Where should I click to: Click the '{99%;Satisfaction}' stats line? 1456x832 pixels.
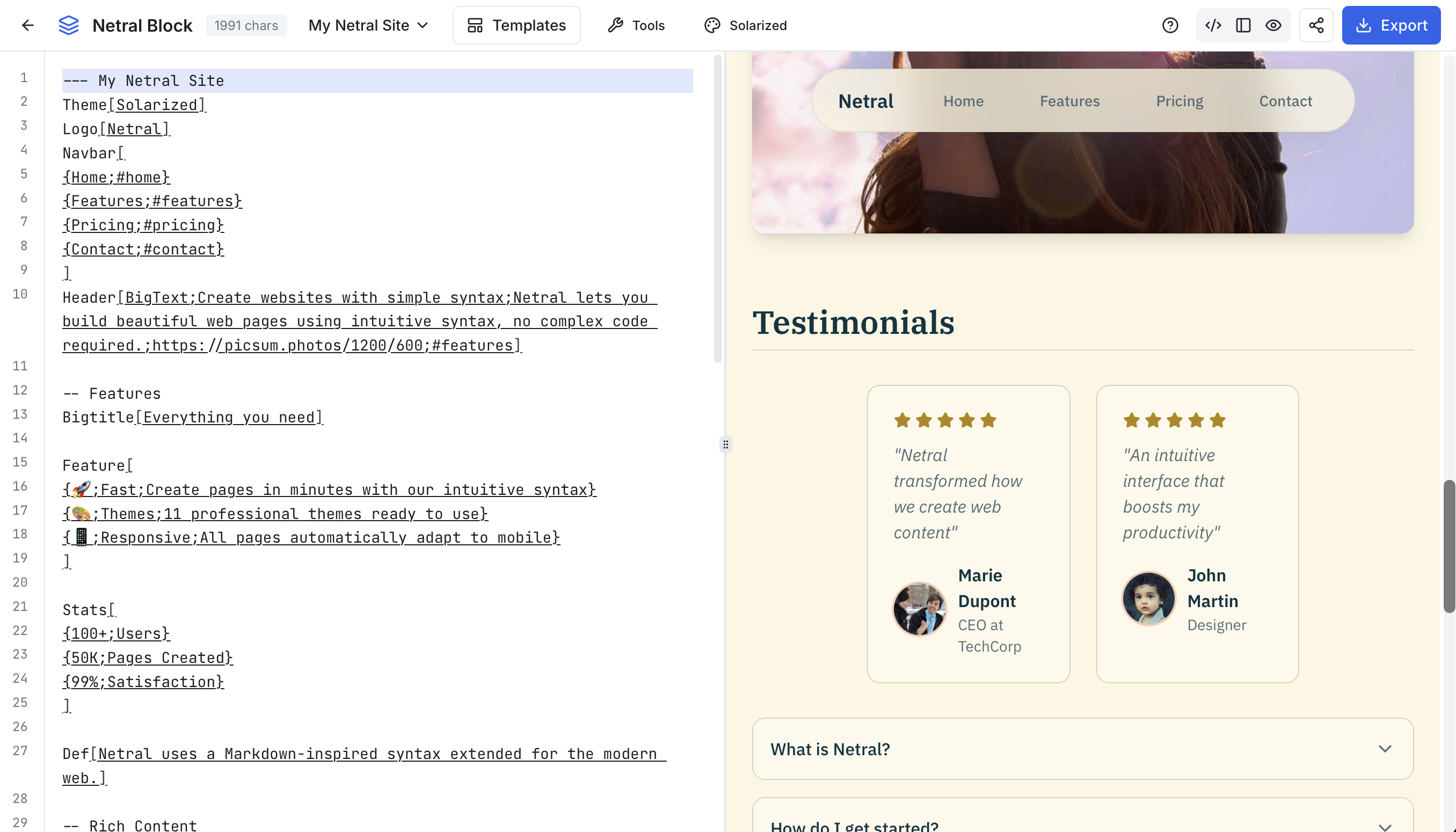(x=143, y=681)
